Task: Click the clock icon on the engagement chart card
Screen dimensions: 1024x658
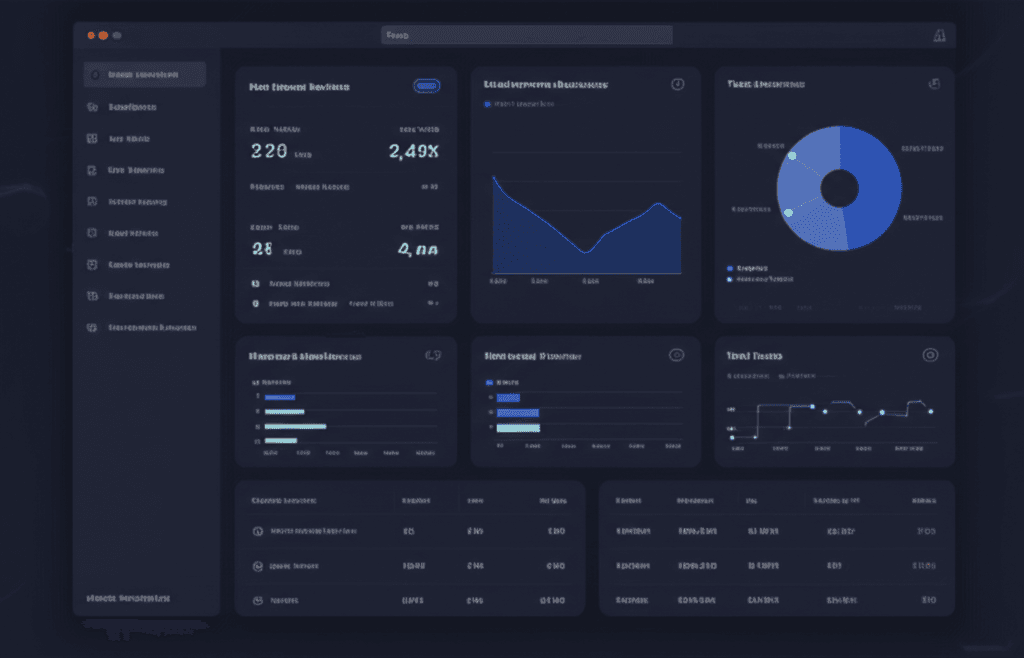Action: click(677, 85)
